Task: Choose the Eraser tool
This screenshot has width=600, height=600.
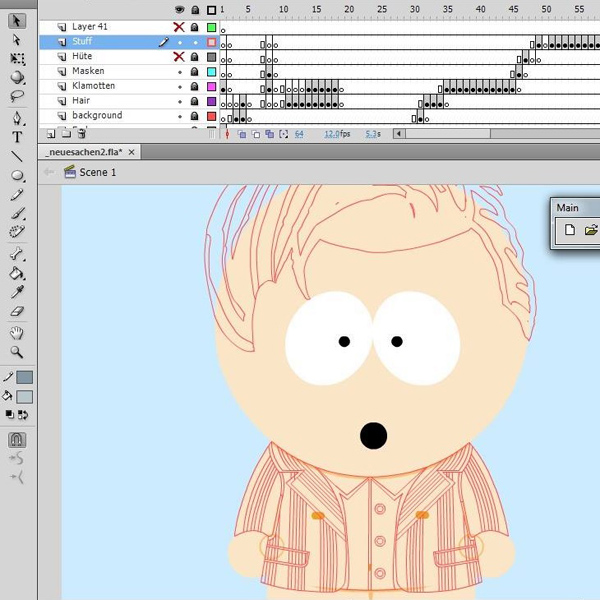Action: tap(17, 311)
